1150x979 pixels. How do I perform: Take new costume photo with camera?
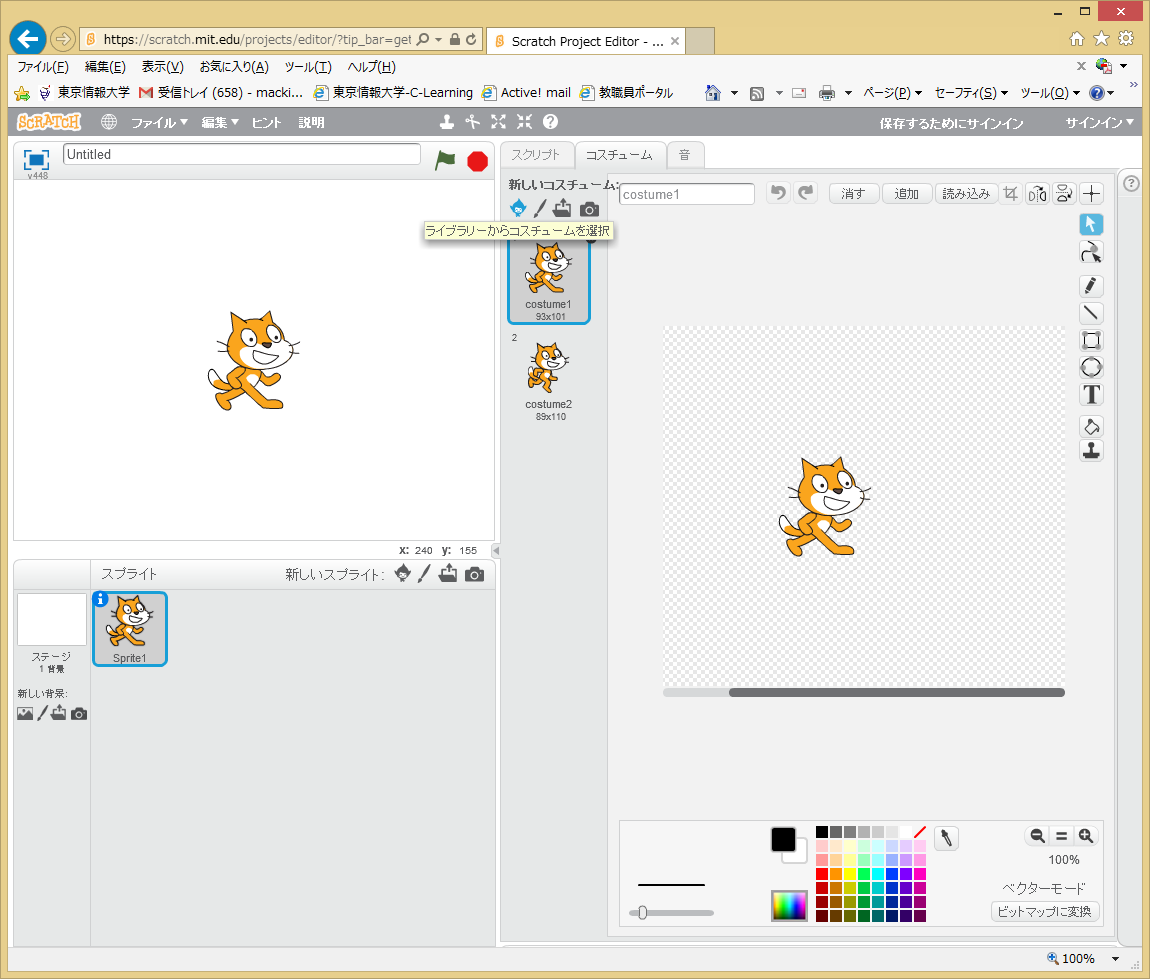click(x=589, y=209)
